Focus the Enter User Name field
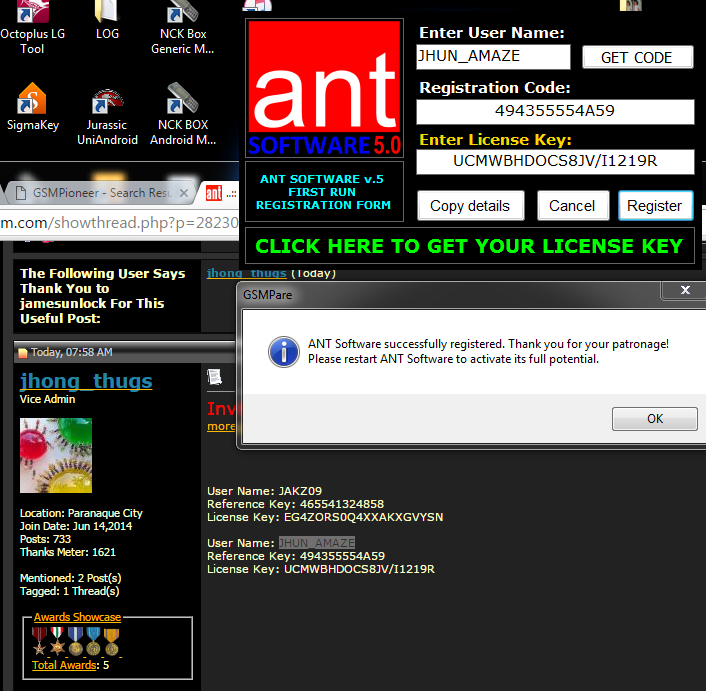The image size is (706, 691). click(493, 57)
